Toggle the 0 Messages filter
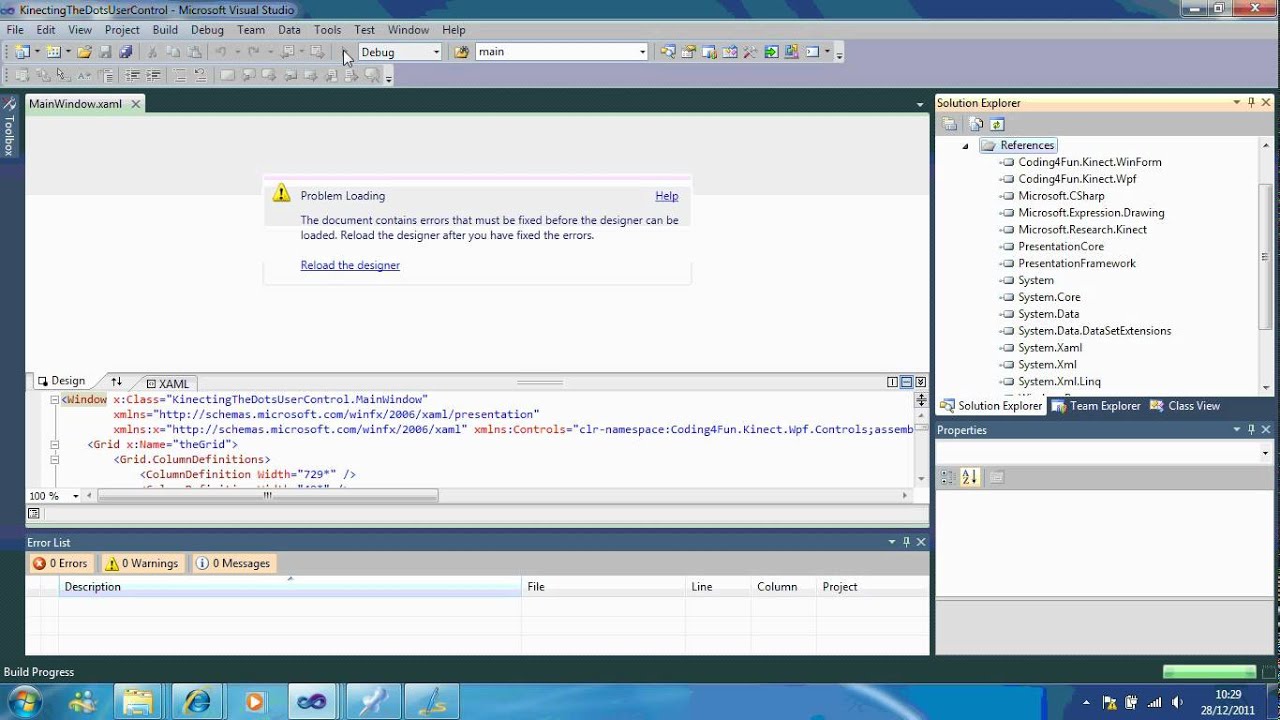 tap(233, 563)
